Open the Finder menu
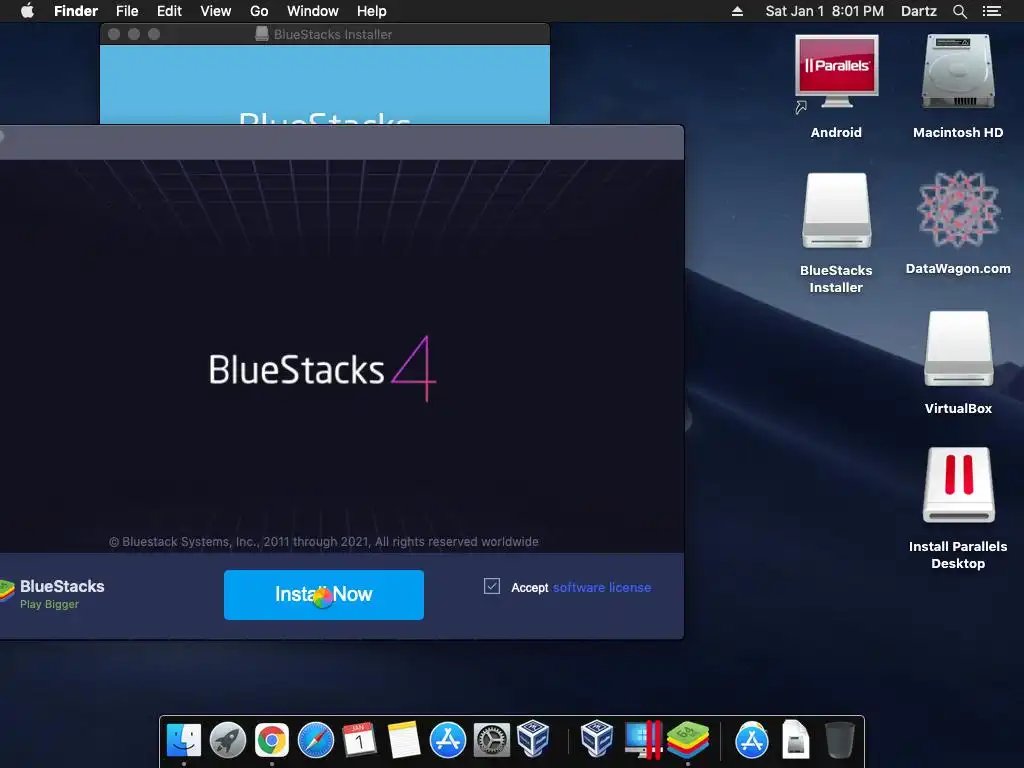Viewport: 1024px width, 768px height. click(76, 11)
